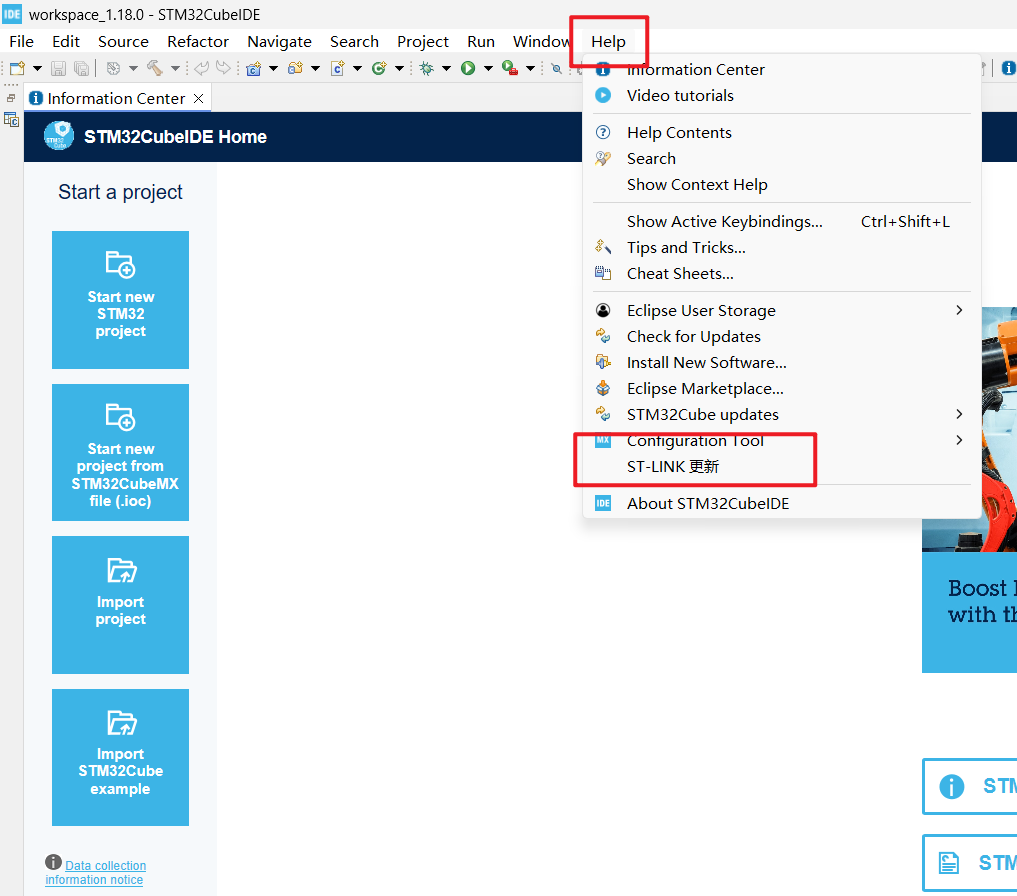Click Start new project from STM32CubeMX file tile
1017x896 pixels.
121,452
